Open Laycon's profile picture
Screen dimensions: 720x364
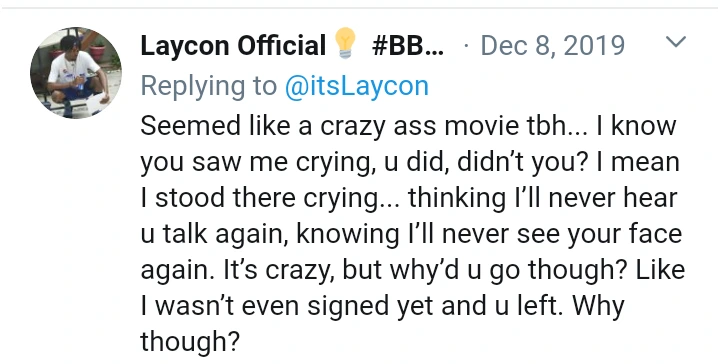click(x=76, y=73)
